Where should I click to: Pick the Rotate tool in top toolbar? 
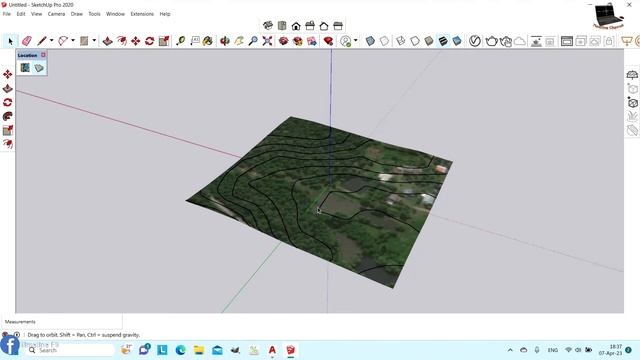[x=149, y=41]
